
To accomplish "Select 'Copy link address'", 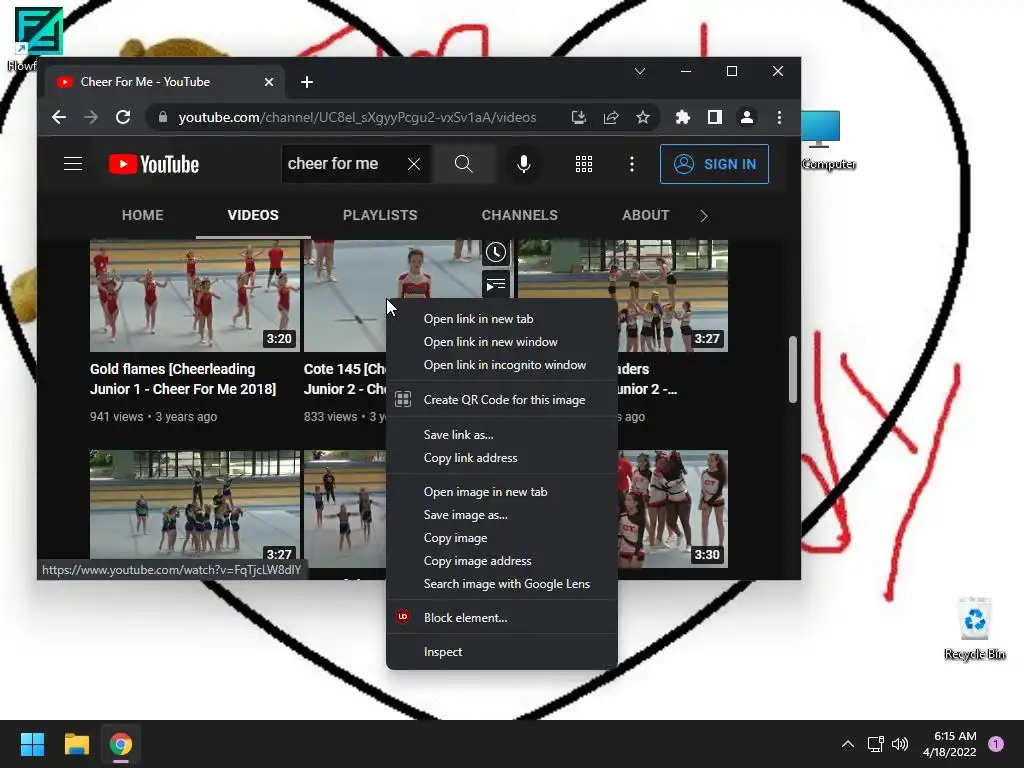I will click(502, 458).
